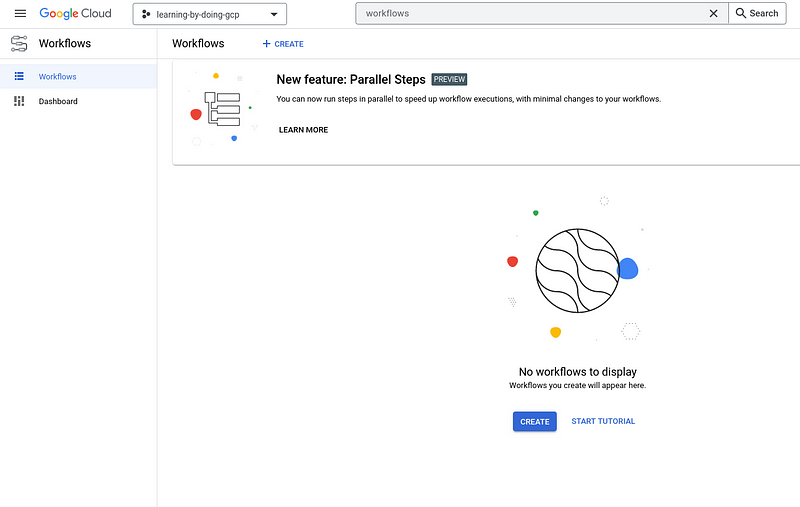
Task: Click the Workflows sidebar header title
Action: tap(65, 43)
